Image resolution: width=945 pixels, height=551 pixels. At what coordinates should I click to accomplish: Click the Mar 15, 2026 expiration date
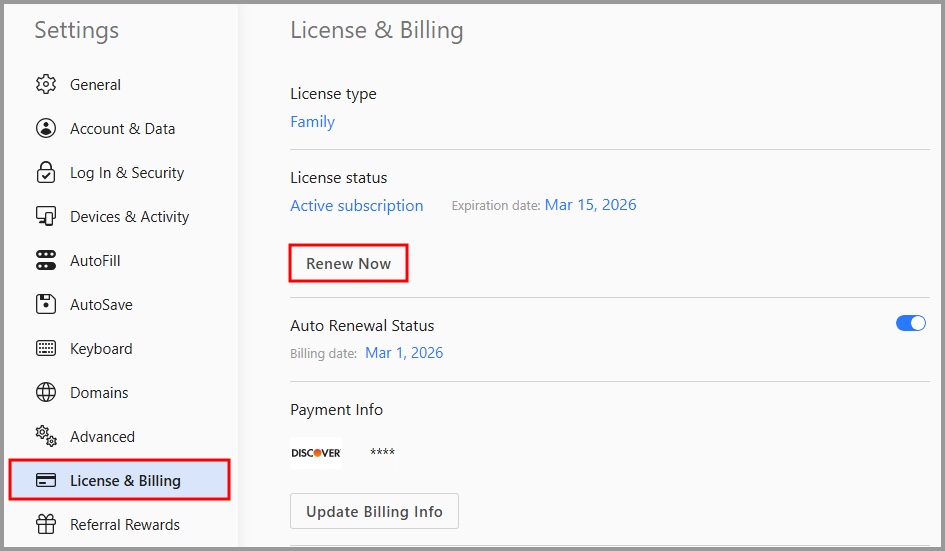[x=591, y=205]
